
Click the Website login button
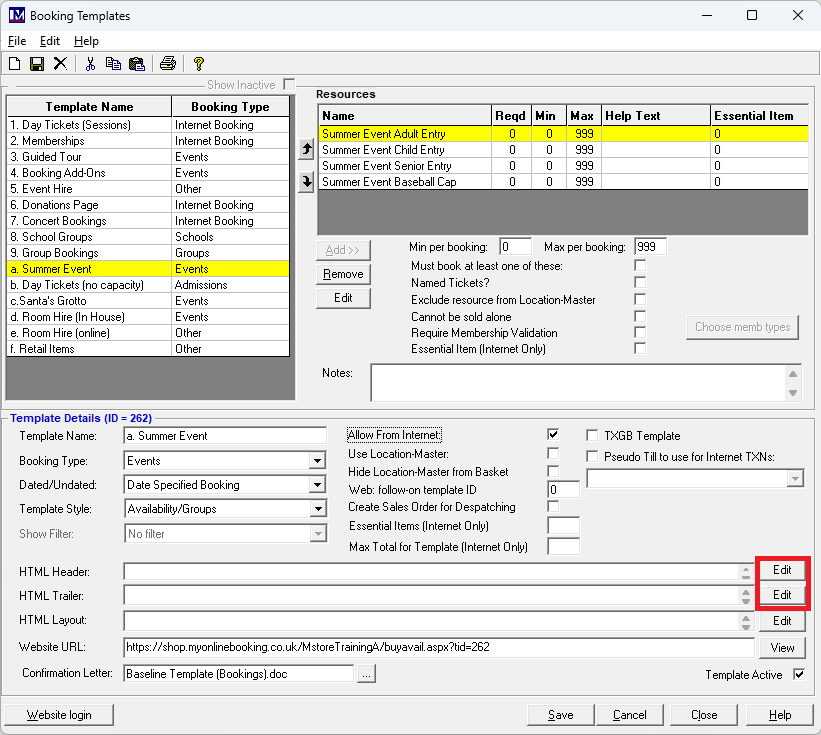point(59,715)
